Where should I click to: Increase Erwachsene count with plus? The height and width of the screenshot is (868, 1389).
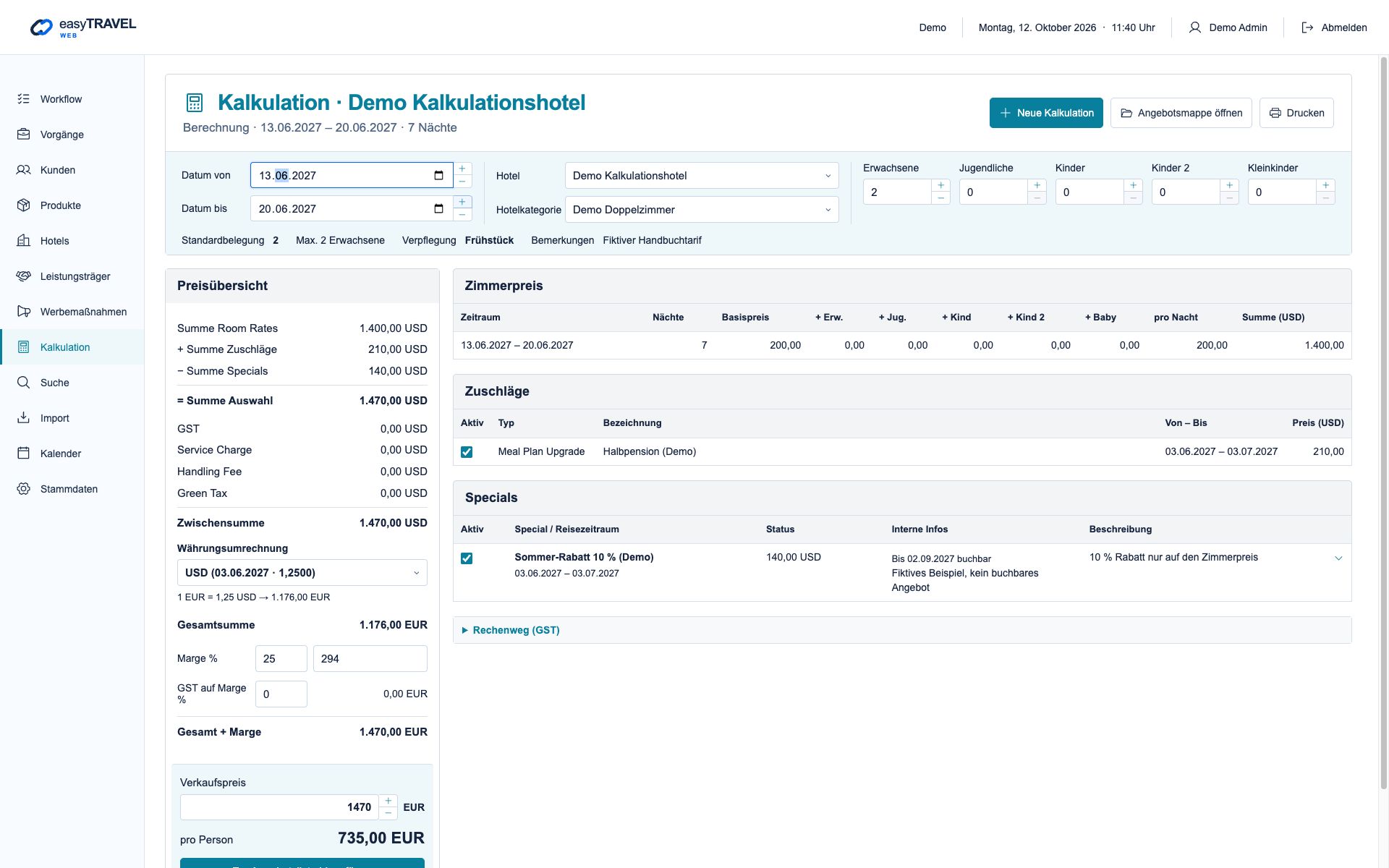(940, 185)
